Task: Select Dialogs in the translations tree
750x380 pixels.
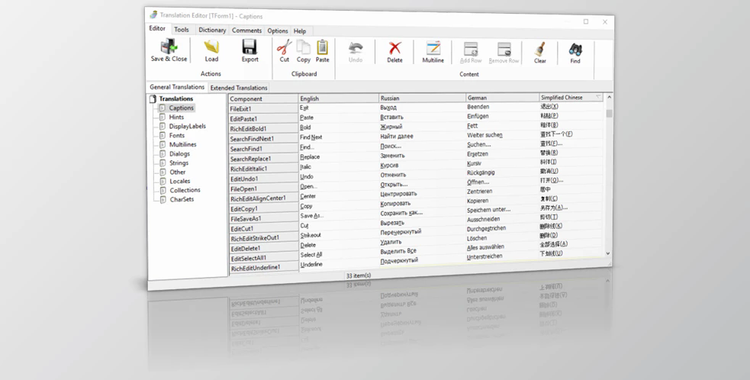Action: [180, 154]
